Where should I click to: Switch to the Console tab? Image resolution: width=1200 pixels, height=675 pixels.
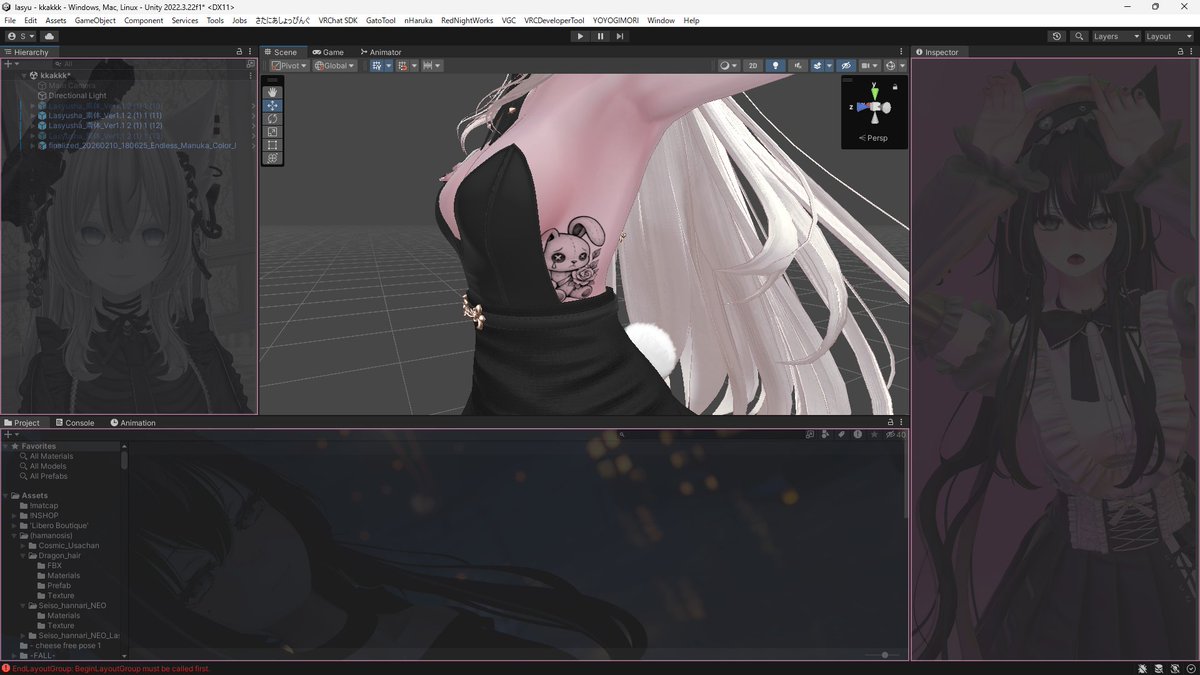pyautogui.click(x=75, y=423)
